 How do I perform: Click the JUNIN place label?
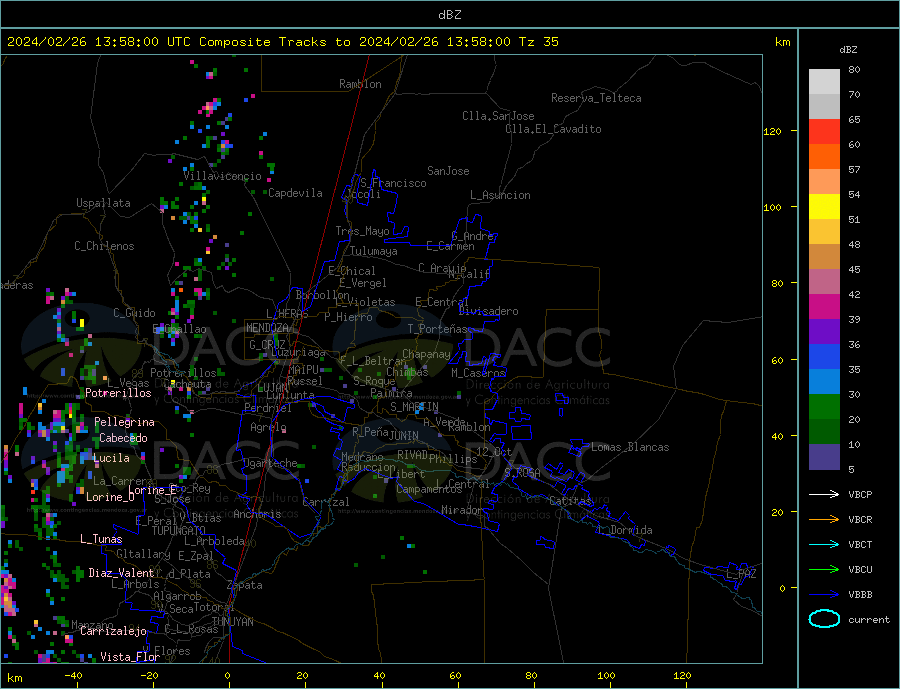point(404,436)
